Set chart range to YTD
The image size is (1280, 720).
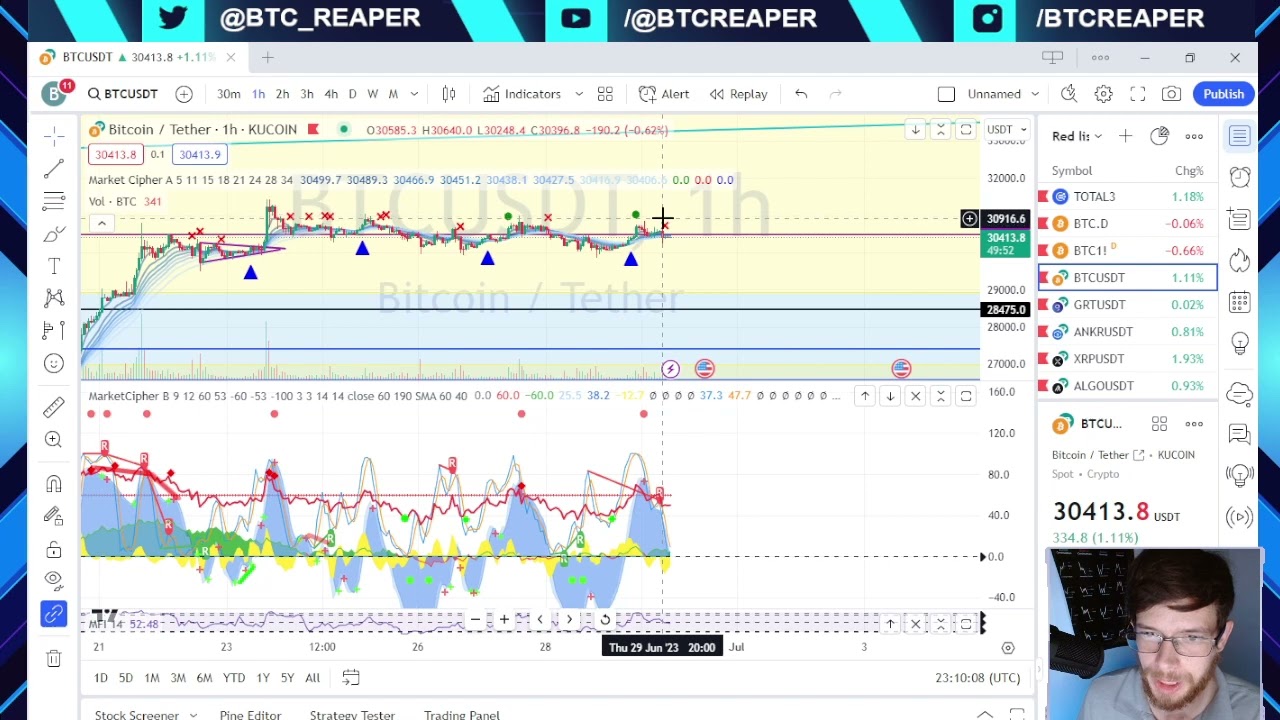coord(234,677)
